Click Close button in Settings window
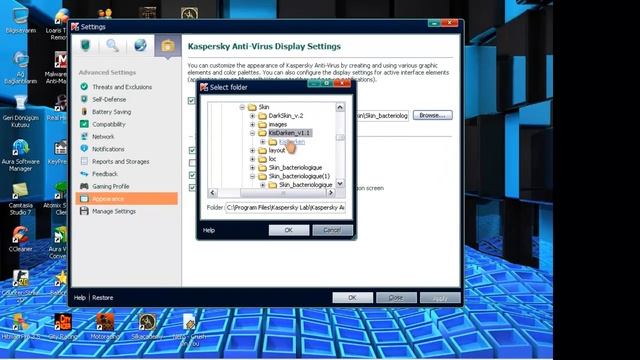Image resolution: width=640 pixels, height=360 pixels. point(396,298)
